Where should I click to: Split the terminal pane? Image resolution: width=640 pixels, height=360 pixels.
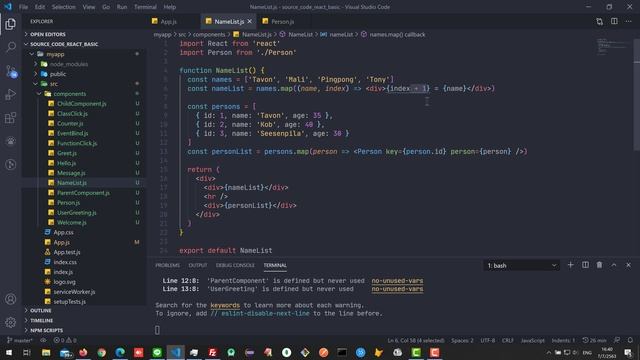(585, 265)
